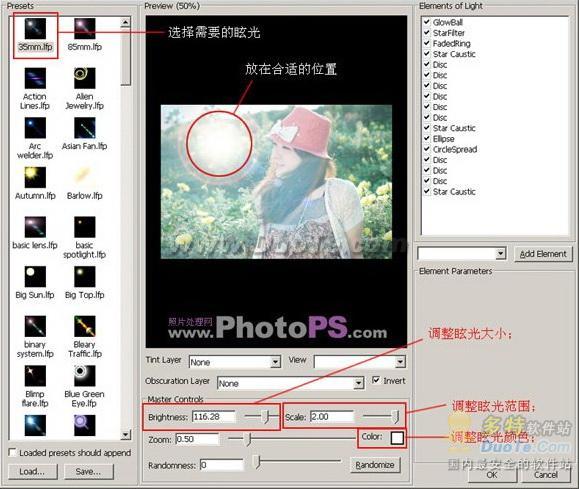Click the Randomness value field
The height and width of the screenshot is (489, 579).
222,465
